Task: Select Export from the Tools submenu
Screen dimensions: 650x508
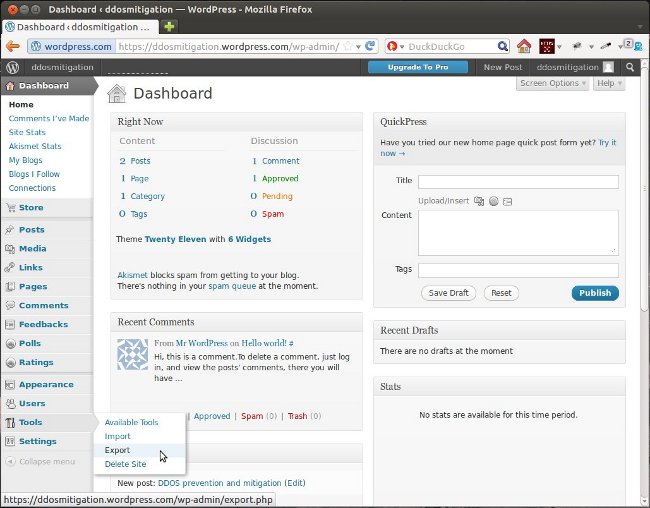Action: (x=117, y=450)
